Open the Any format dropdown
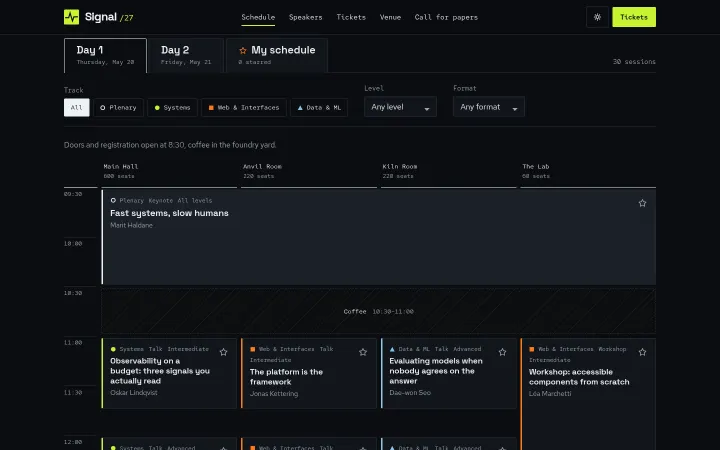Image resolution: width=720 pixels, height=450 pixels. click(489, 107)
